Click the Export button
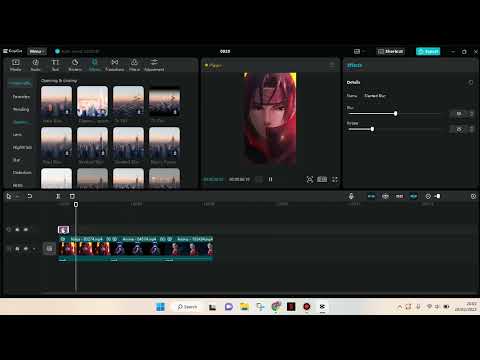This screenshot has width=480, height=360. point(428,51)
